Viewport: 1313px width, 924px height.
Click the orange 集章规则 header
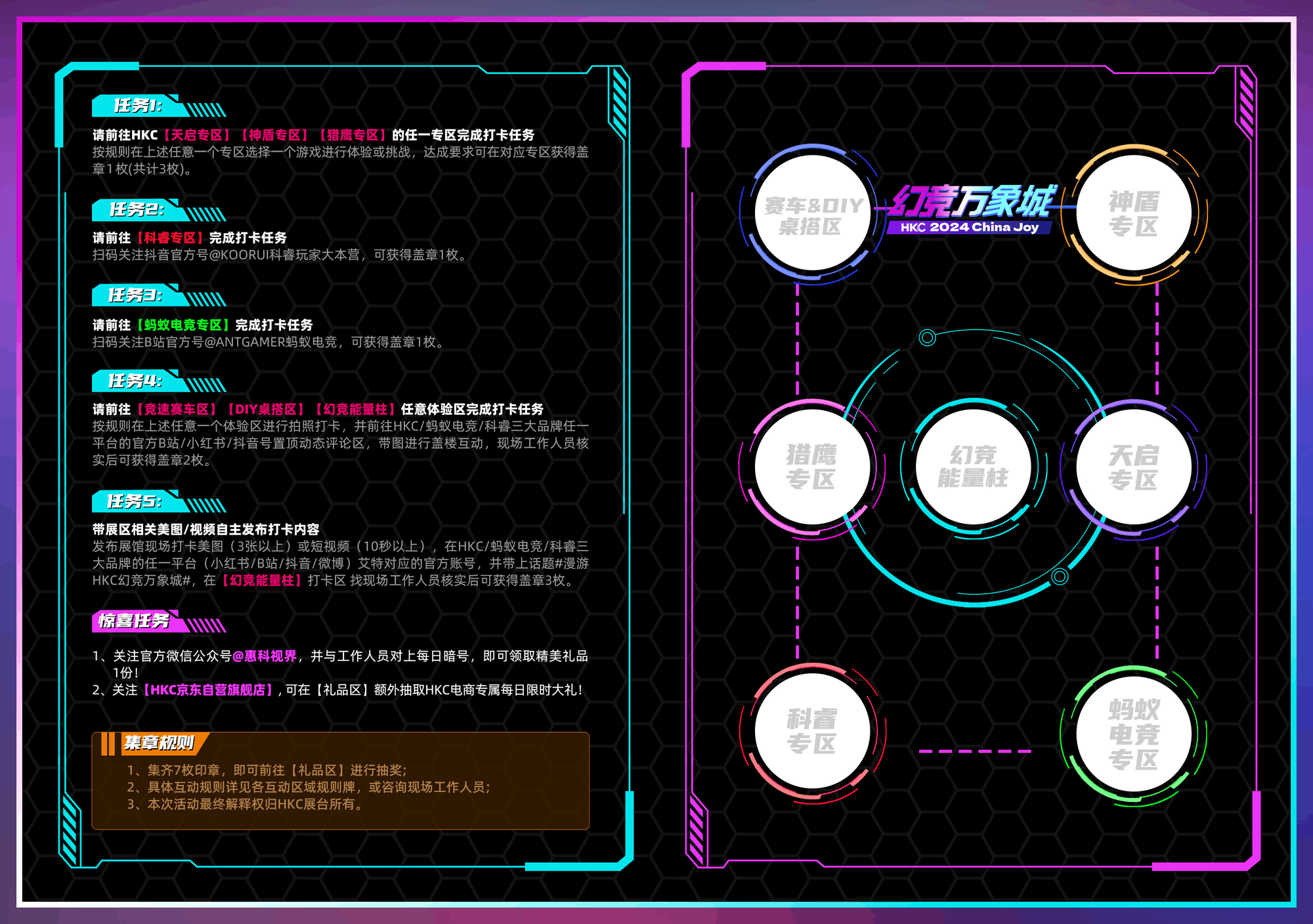pyautogui.click(x=159, y=743)
